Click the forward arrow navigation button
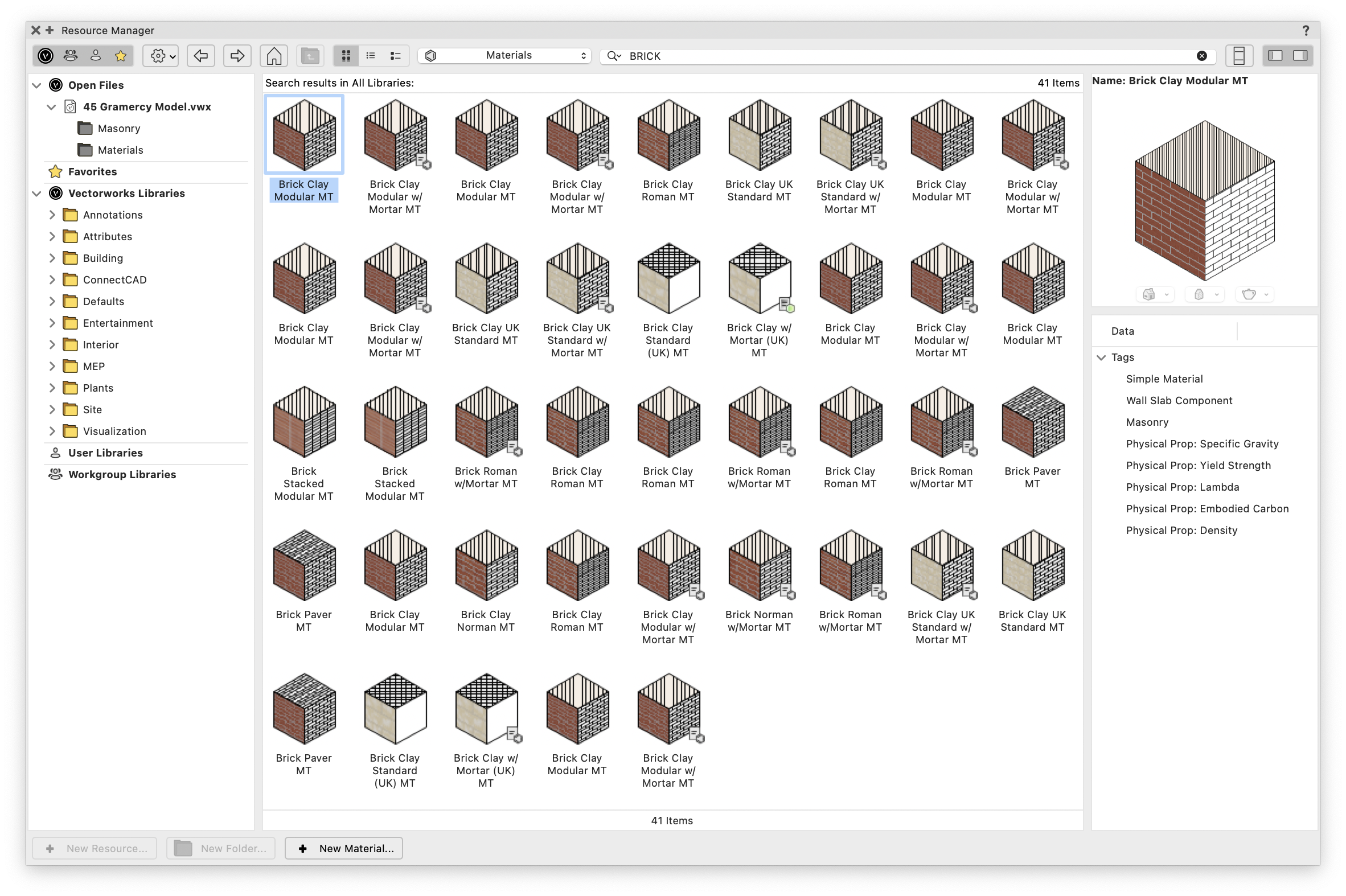 coord(237,55)
